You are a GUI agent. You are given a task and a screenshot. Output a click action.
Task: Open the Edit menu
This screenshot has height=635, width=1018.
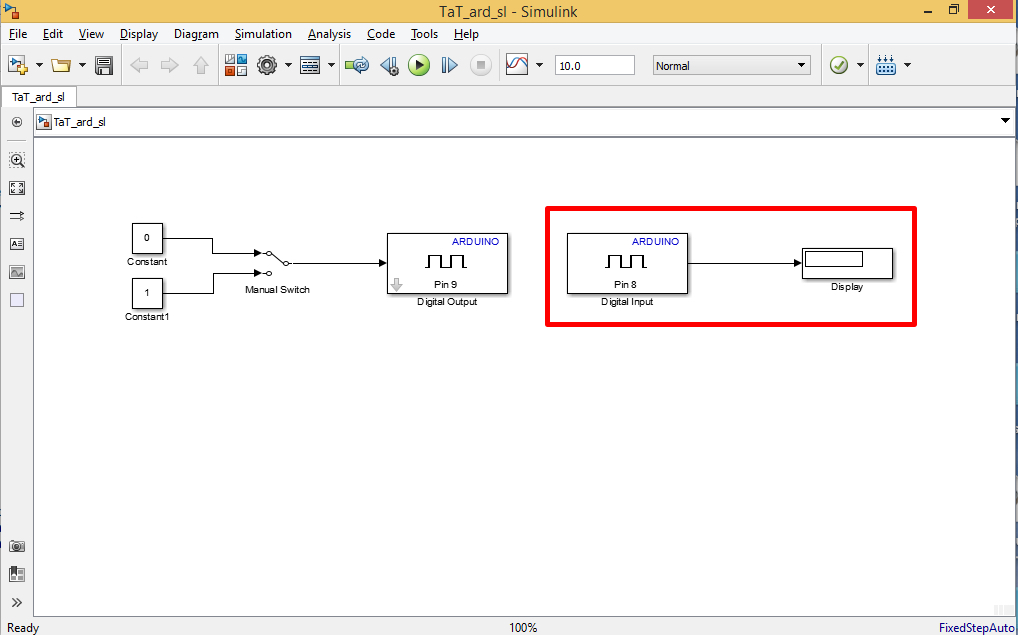(53, 34)
